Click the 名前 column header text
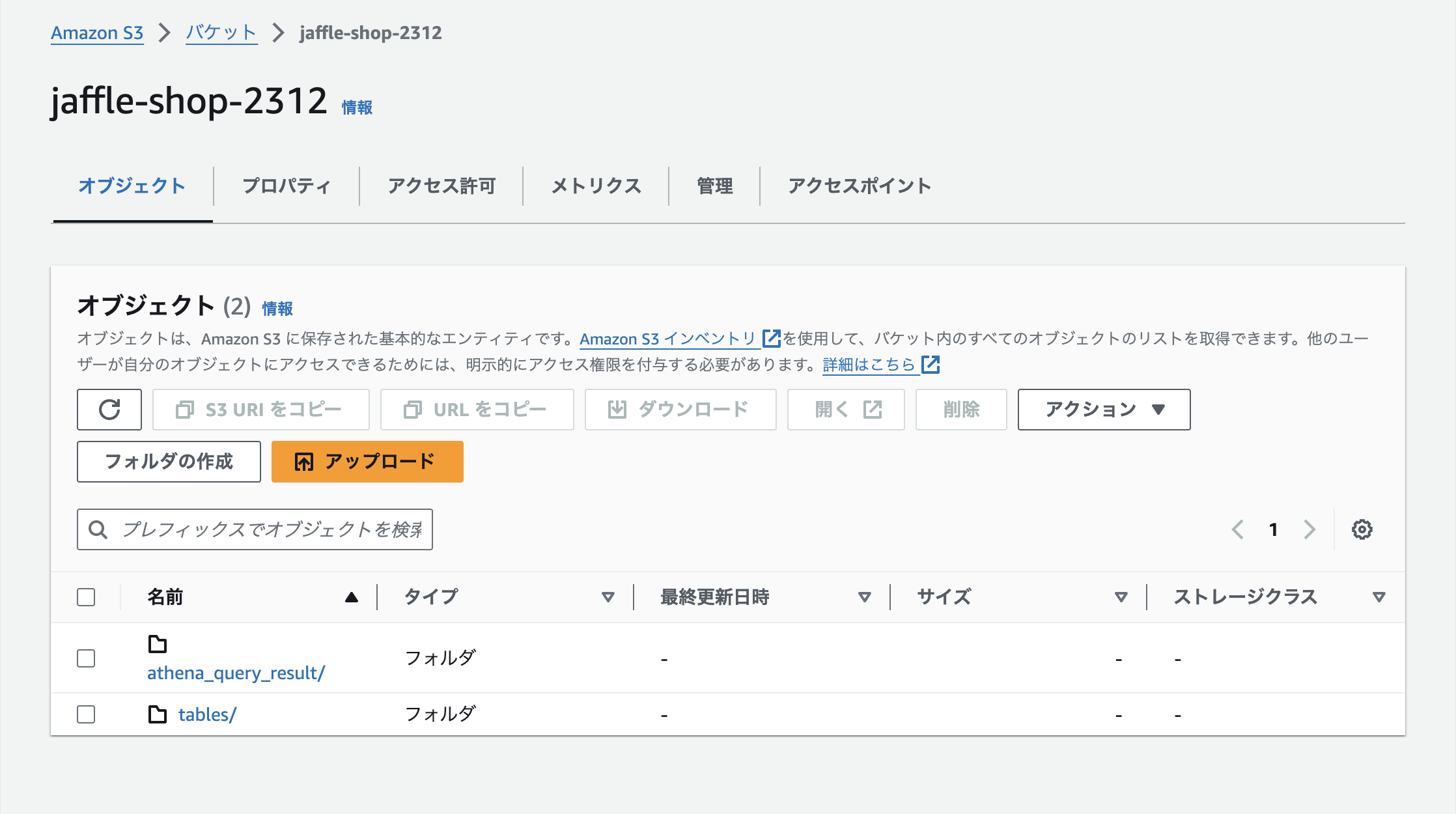The height and width of the screenshot is (814, 1456). tap(165, 597)
